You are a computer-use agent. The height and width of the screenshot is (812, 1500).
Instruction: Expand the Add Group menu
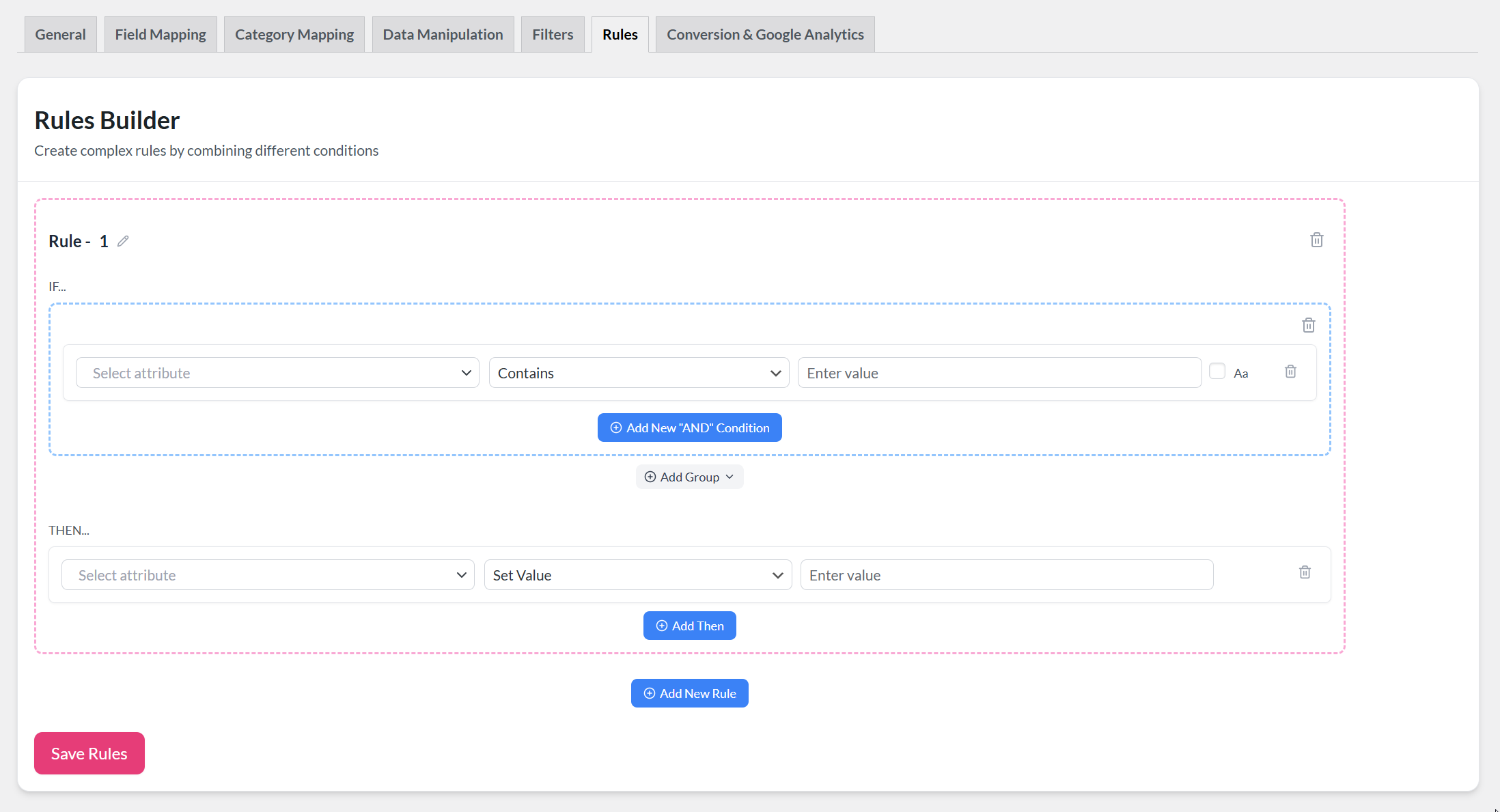click(x=689, y=477)
